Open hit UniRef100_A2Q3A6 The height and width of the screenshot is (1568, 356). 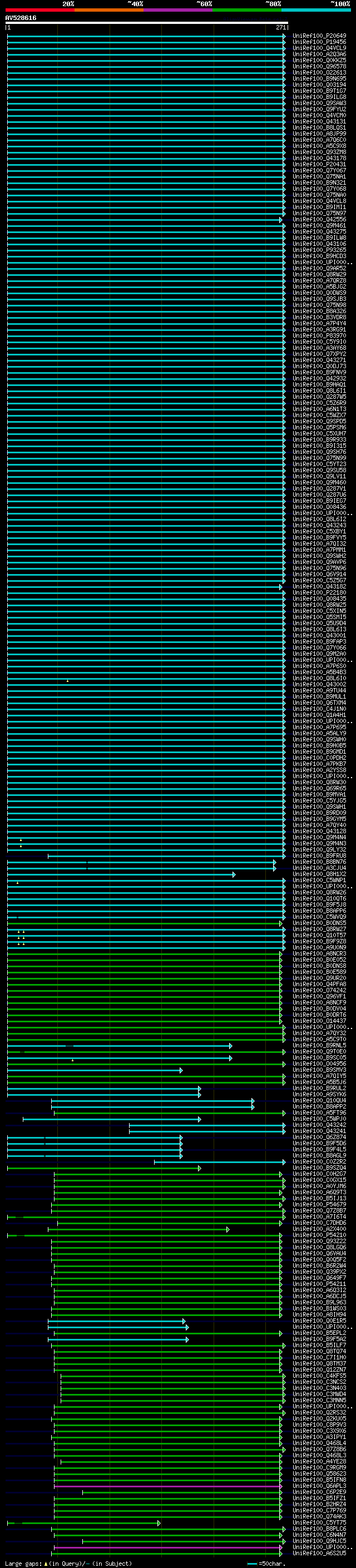click(x=319, y=54)
